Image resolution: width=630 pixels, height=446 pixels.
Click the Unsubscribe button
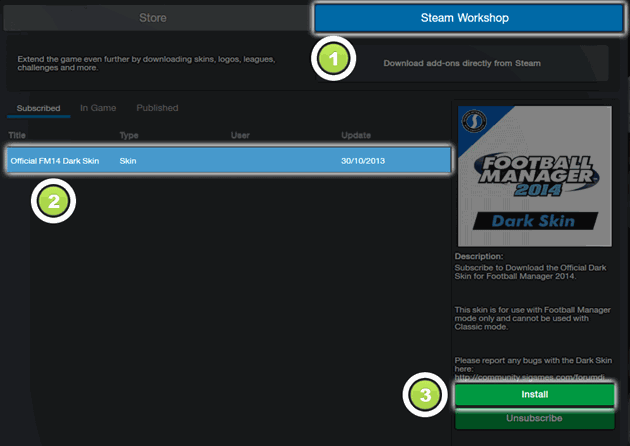tap(534, 418)
